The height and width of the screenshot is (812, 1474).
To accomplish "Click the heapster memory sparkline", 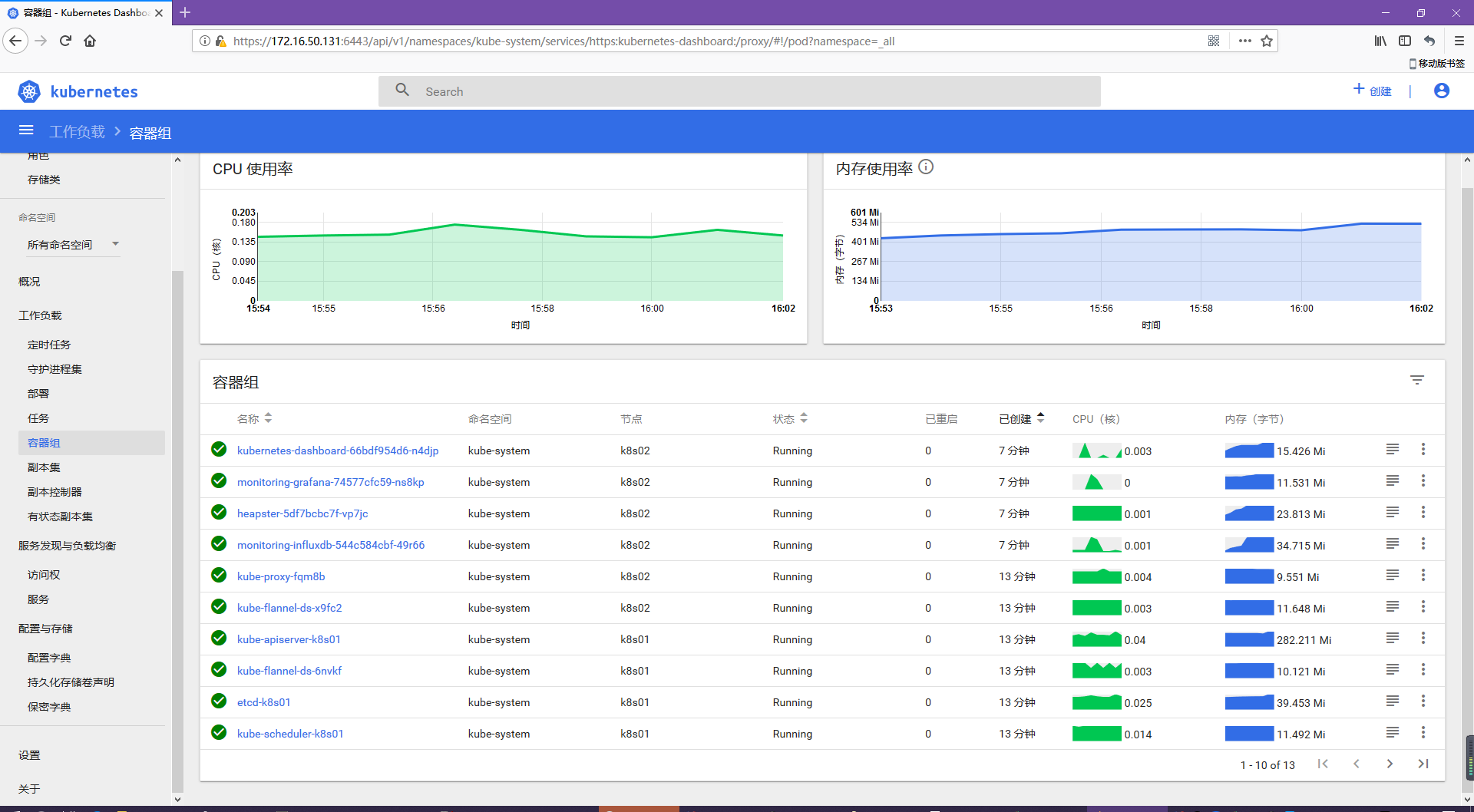I will 1249,513.
